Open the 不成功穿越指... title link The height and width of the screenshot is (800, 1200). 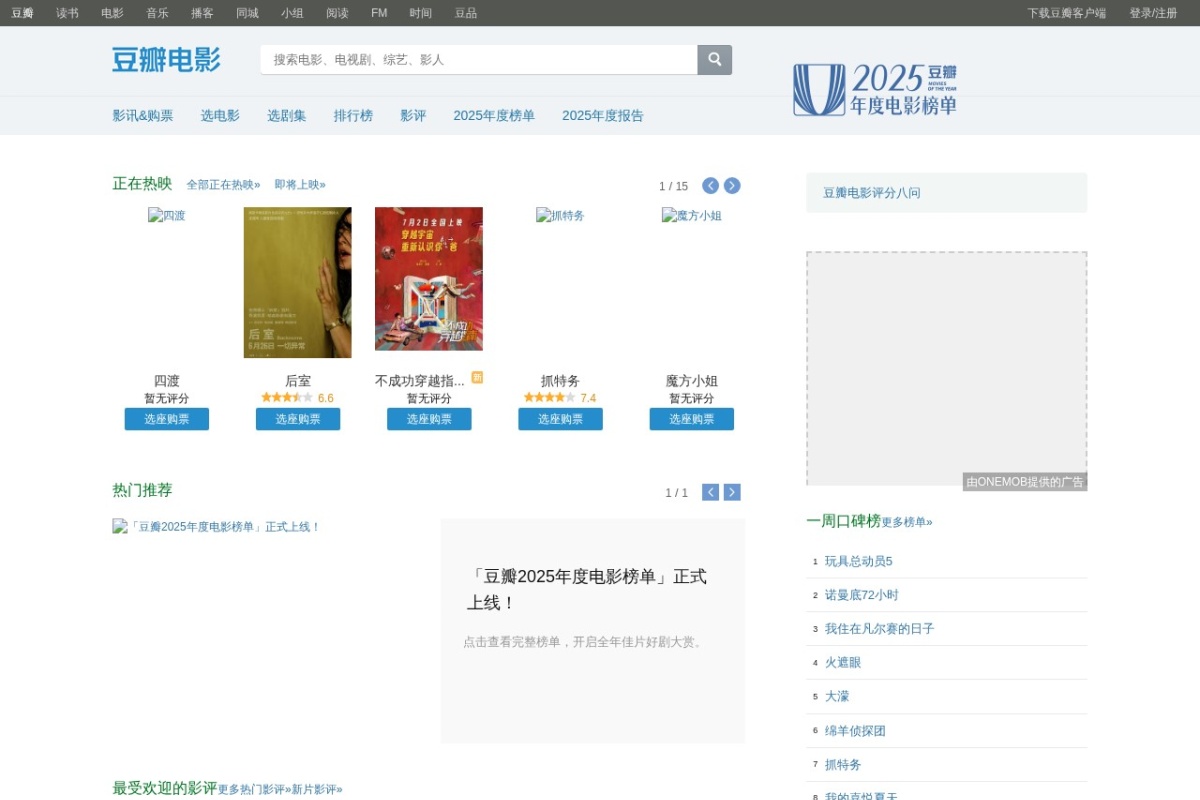[420, 381]
